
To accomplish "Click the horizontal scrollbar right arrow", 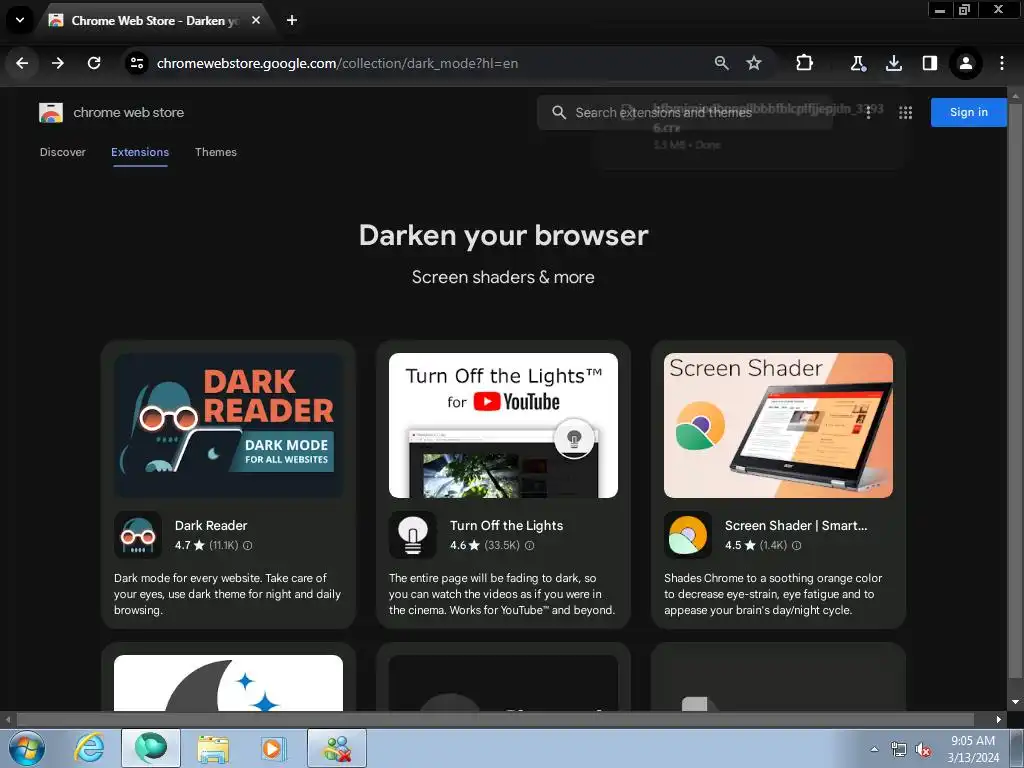I will (999, 720).
